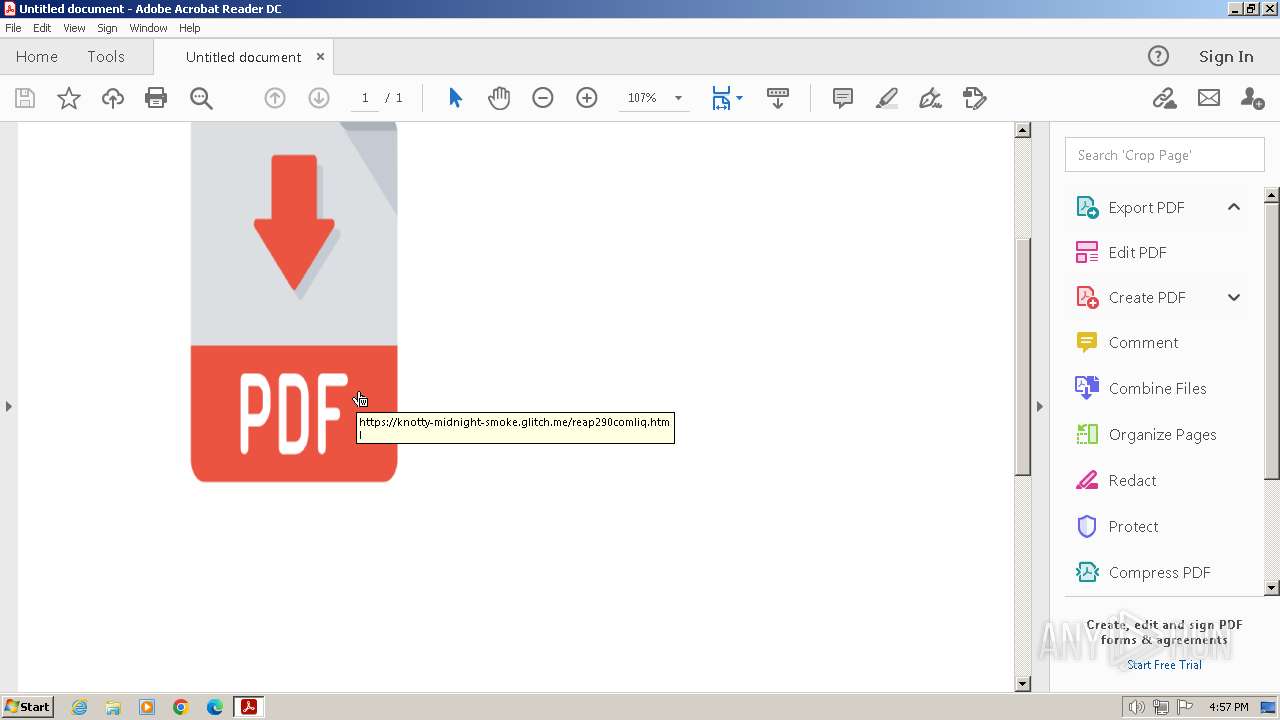This screenshot has height=720, width=1280.
Task: Collapse the Export PDF section
Action: [1234, 207]
